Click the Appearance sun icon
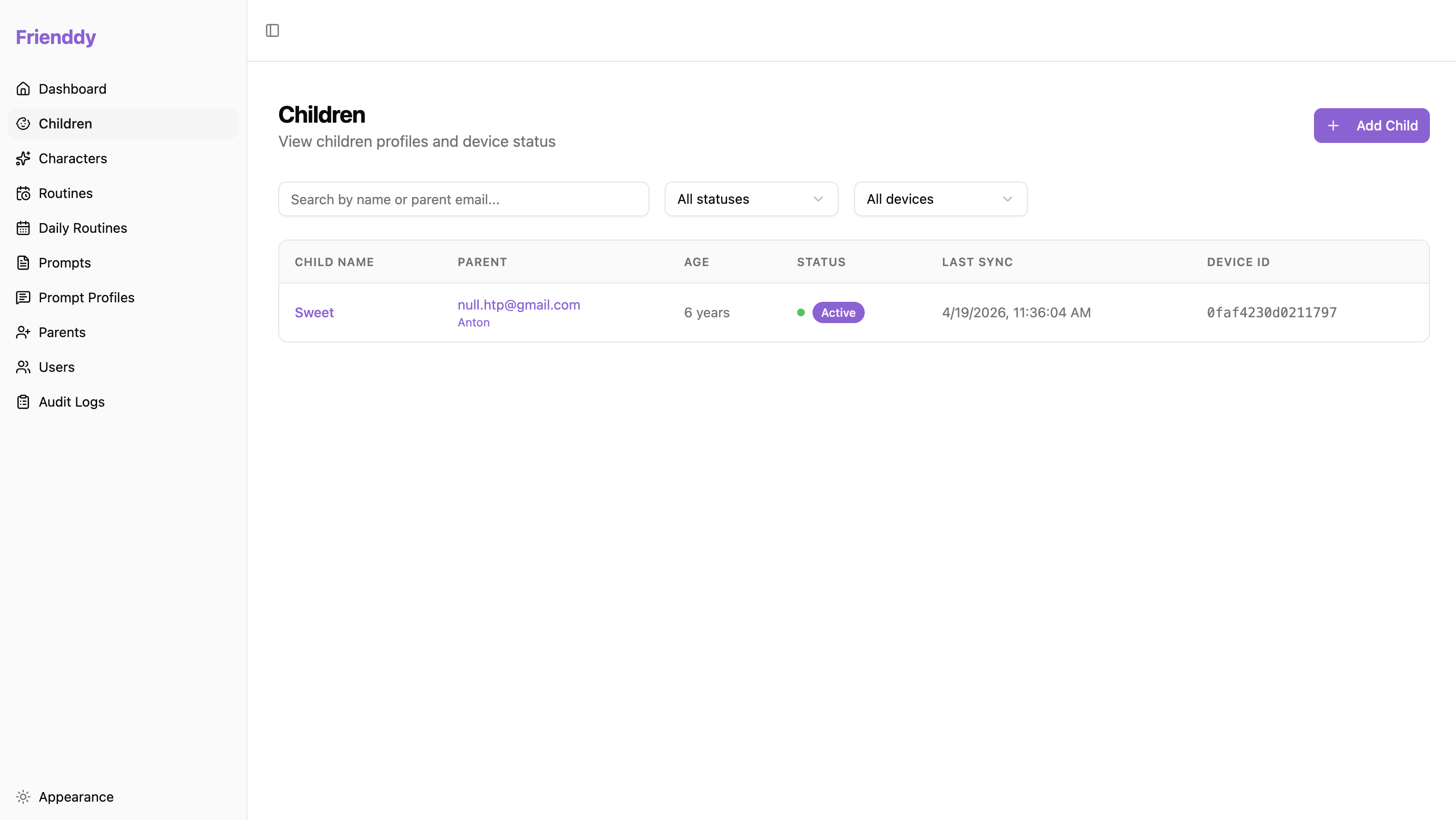 [x=23, y=797]
